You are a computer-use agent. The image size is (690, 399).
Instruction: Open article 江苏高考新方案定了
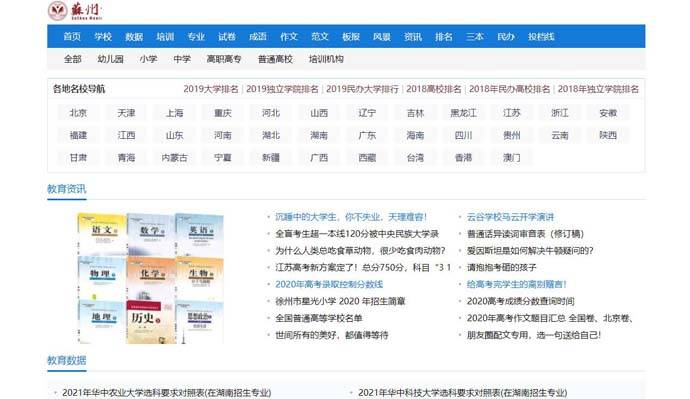(363, 267)
